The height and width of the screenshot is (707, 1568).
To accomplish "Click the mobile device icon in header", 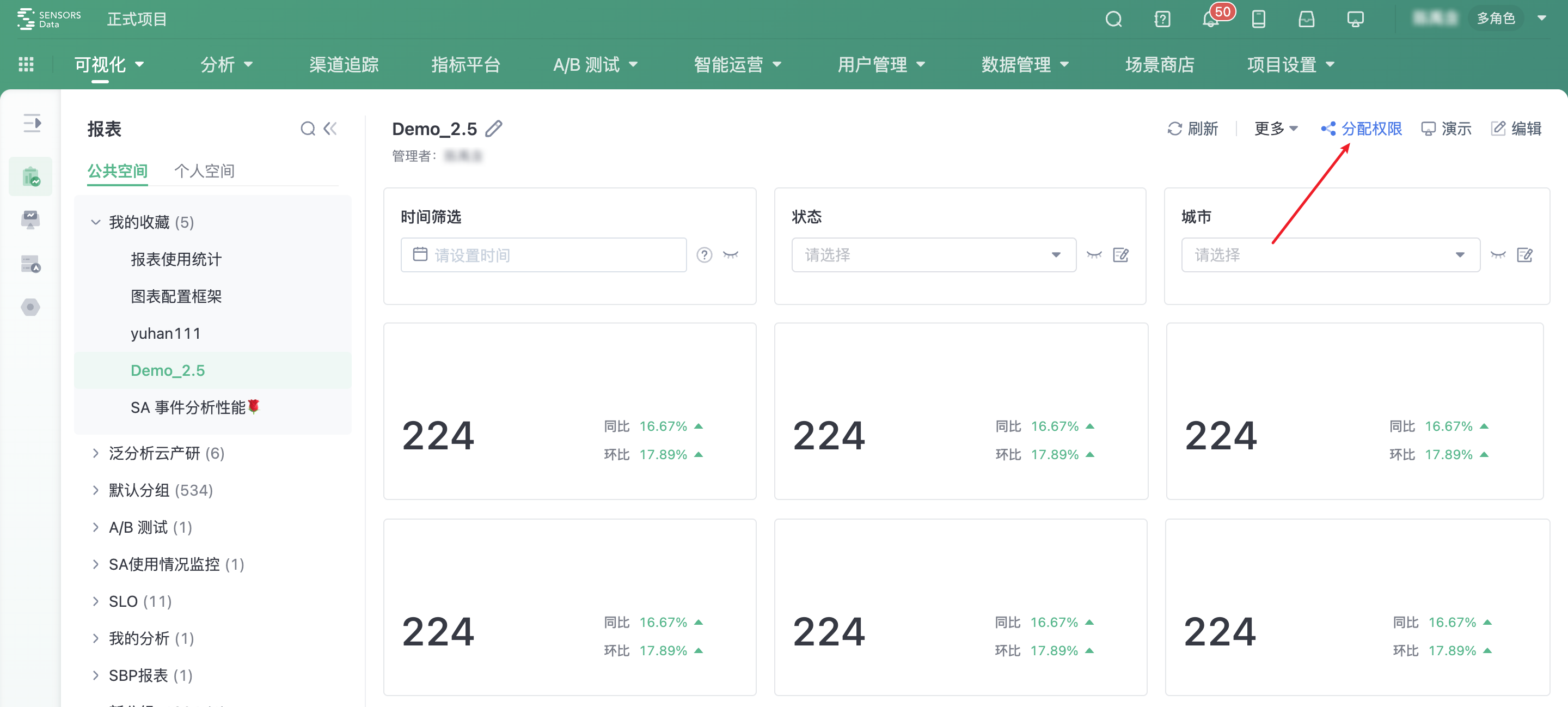I will [1258, 20].
